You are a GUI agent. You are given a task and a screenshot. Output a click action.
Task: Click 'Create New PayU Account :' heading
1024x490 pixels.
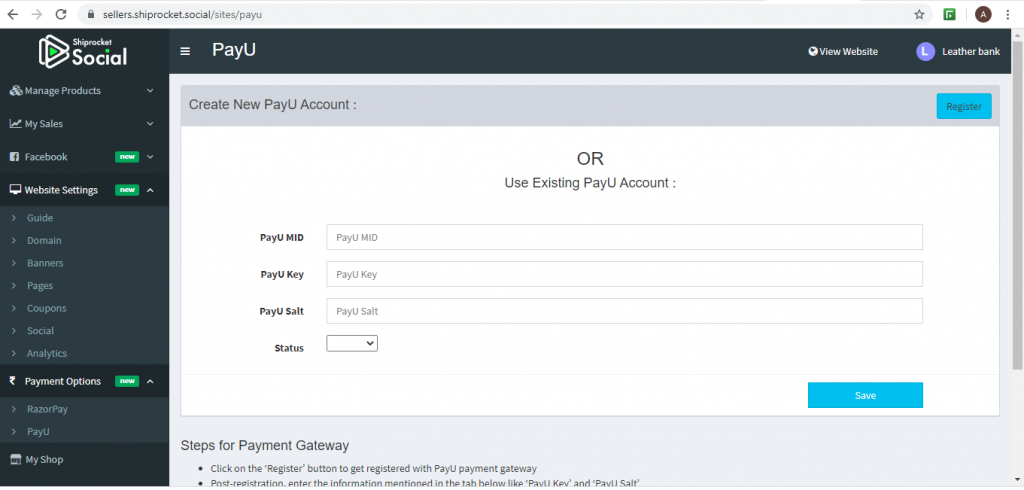pyautogui.click(x=272, y=105)
